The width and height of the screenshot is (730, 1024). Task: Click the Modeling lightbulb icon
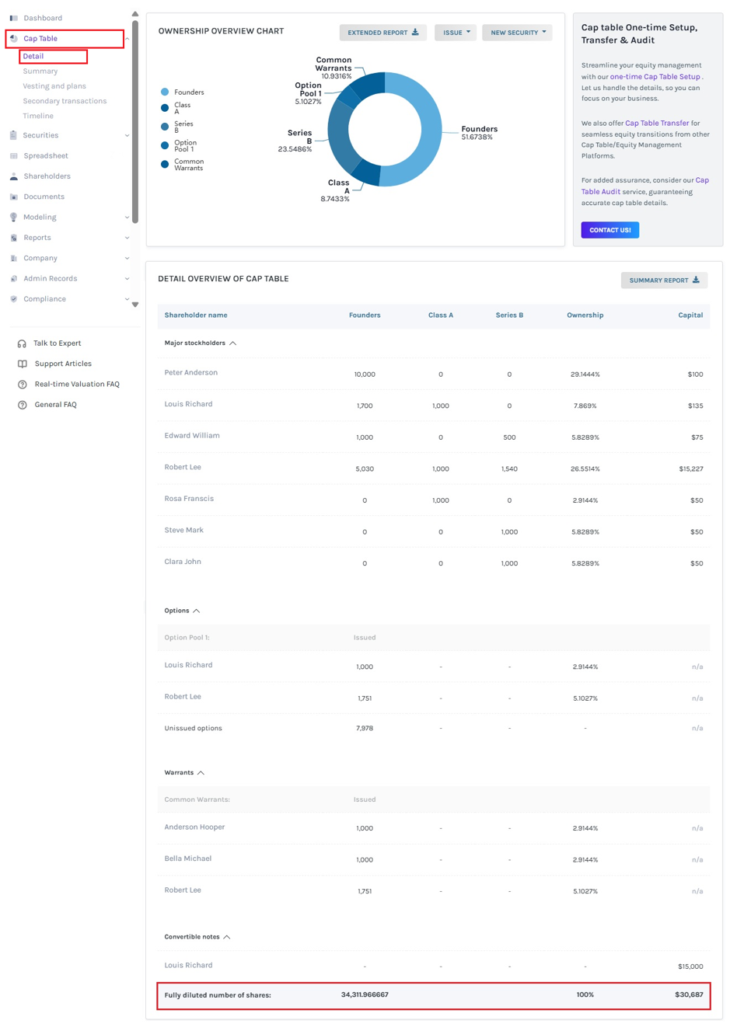point(14,217)
